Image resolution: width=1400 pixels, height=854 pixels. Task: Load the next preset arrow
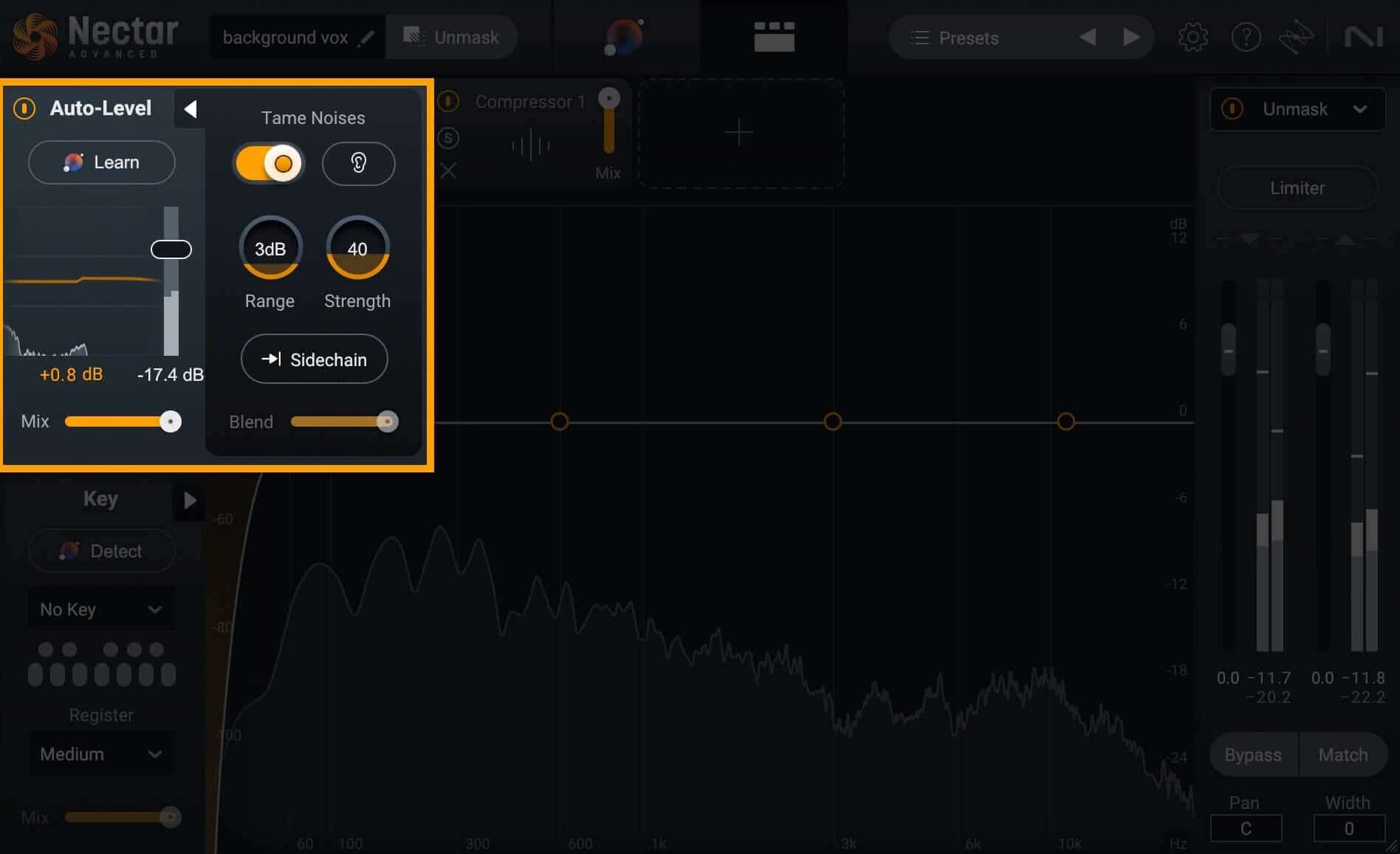pyautogui.click(x=1131, y=37)
